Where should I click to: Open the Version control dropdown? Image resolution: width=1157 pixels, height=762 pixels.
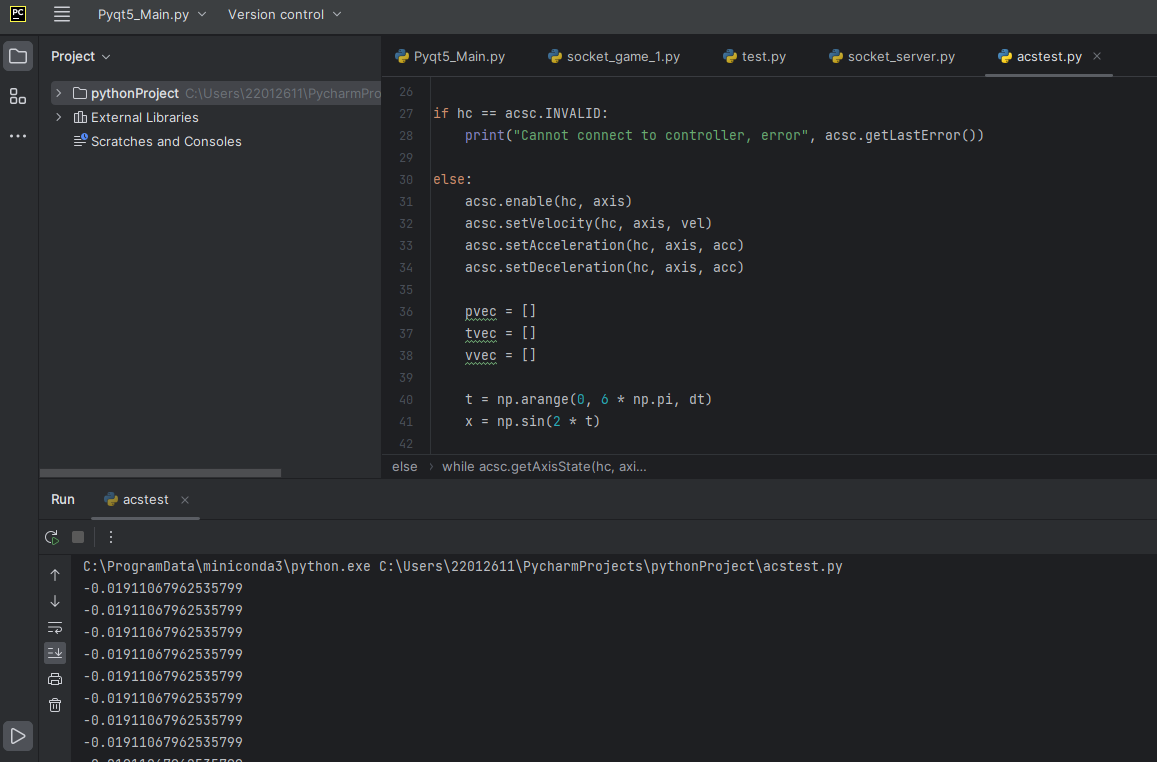(284, 15)
